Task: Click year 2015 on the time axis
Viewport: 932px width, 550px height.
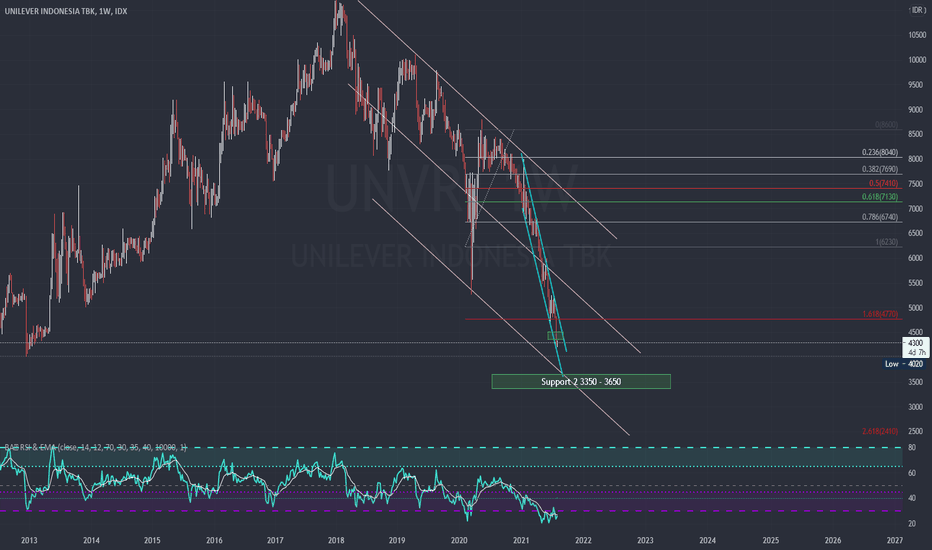Action: click(152, 540)
